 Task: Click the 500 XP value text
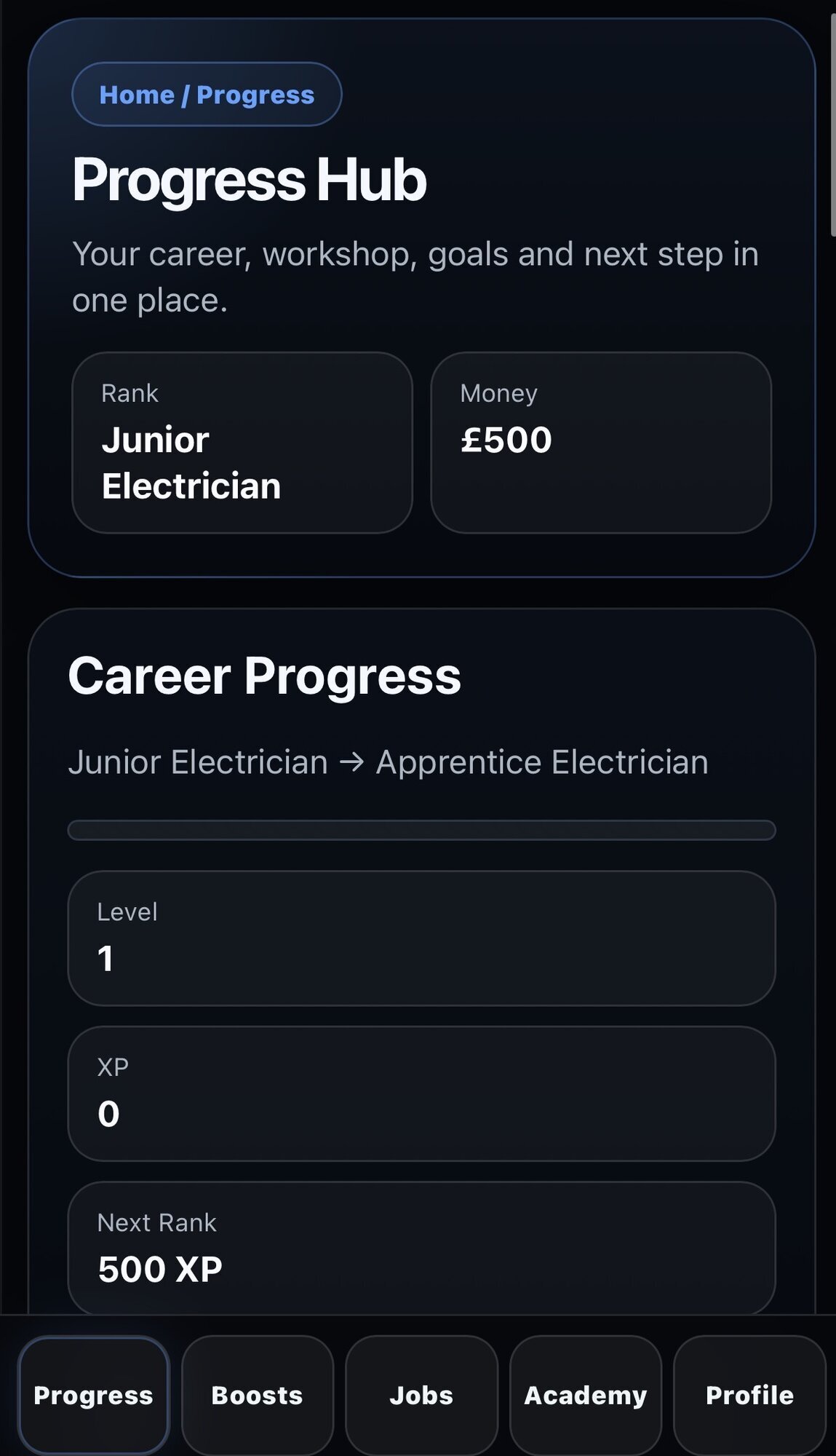tap(160, 1270)
